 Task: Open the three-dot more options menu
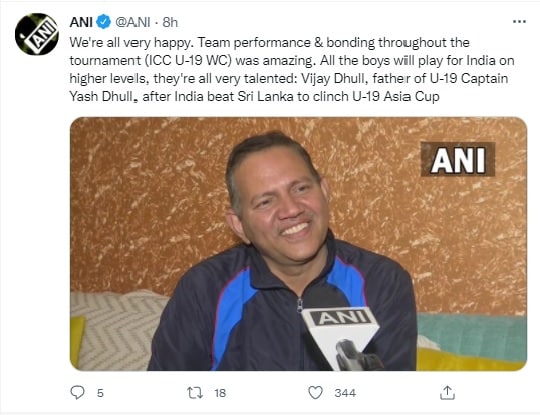click(519, 22)
